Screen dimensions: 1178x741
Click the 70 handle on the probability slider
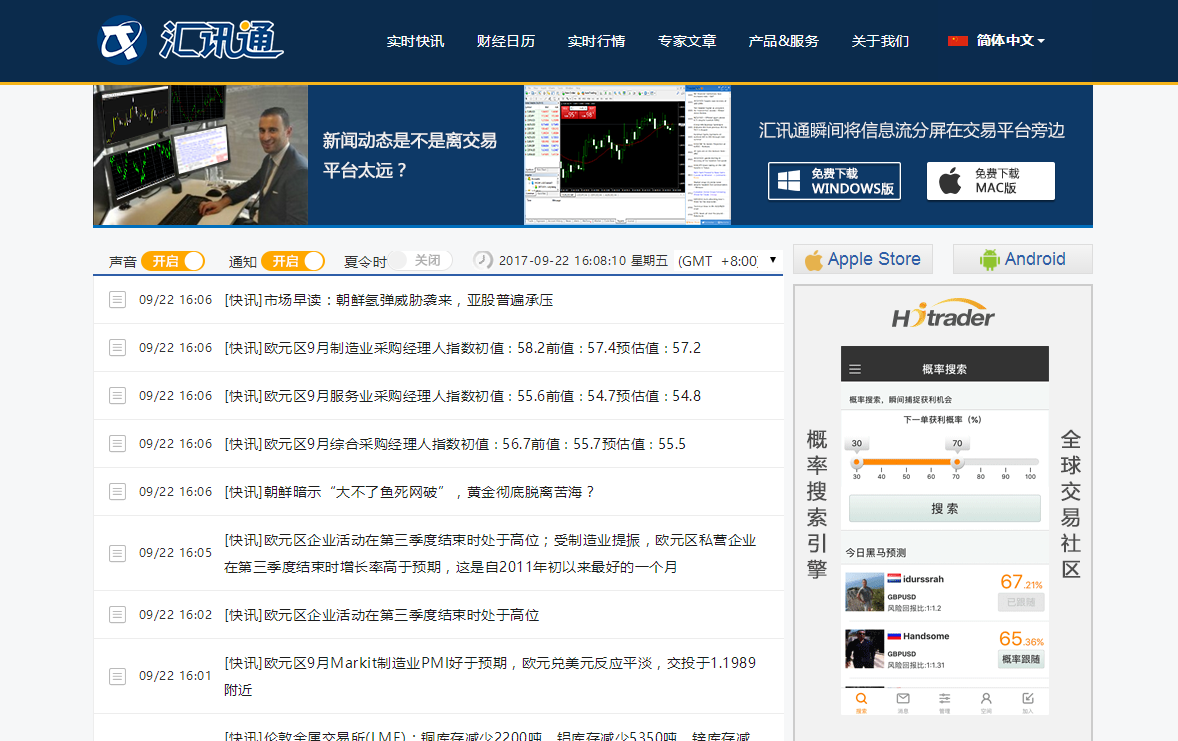pos(957,462)
